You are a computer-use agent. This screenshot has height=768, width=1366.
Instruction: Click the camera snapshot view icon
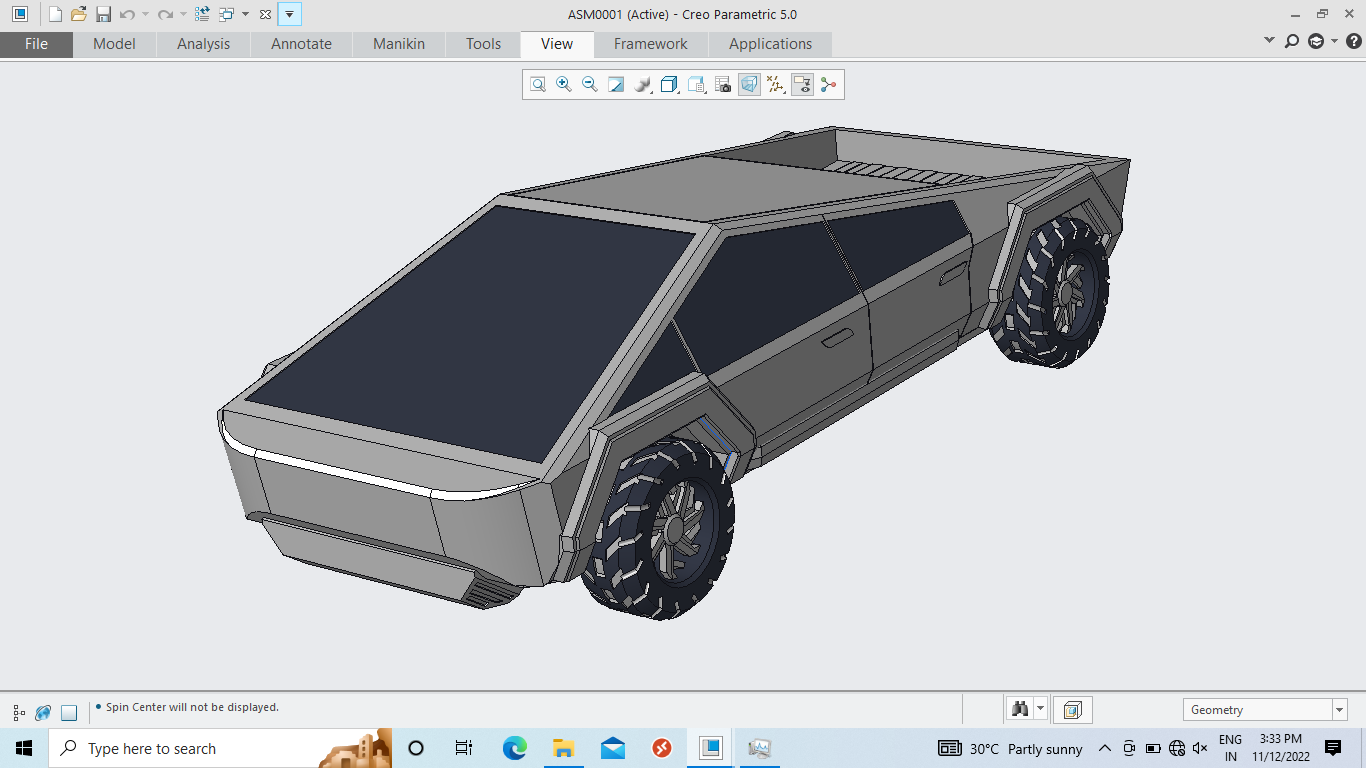pyautogui.click(x=723, y=85)
